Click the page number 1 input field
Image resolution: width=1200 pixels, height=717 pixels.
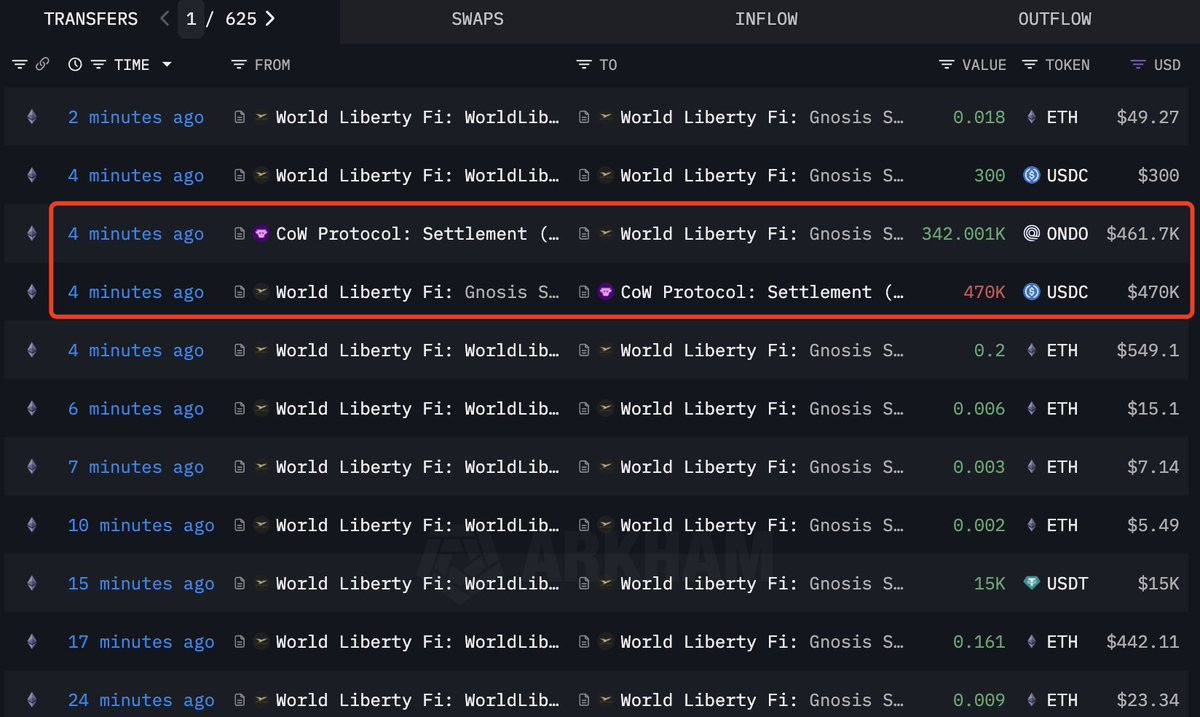click(191, 19)
